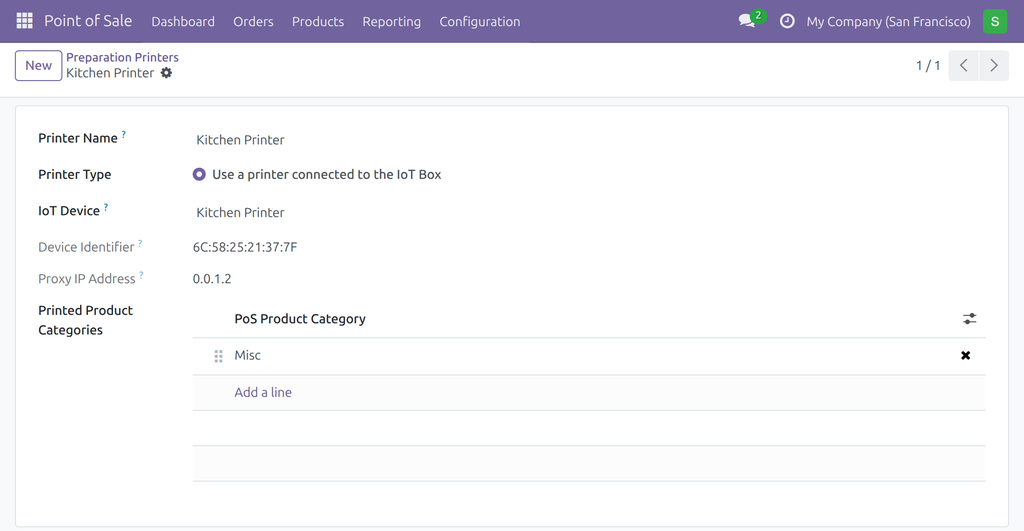
Task: Go back to Preparation Printers breadcrumb
Action: (122, 57)
